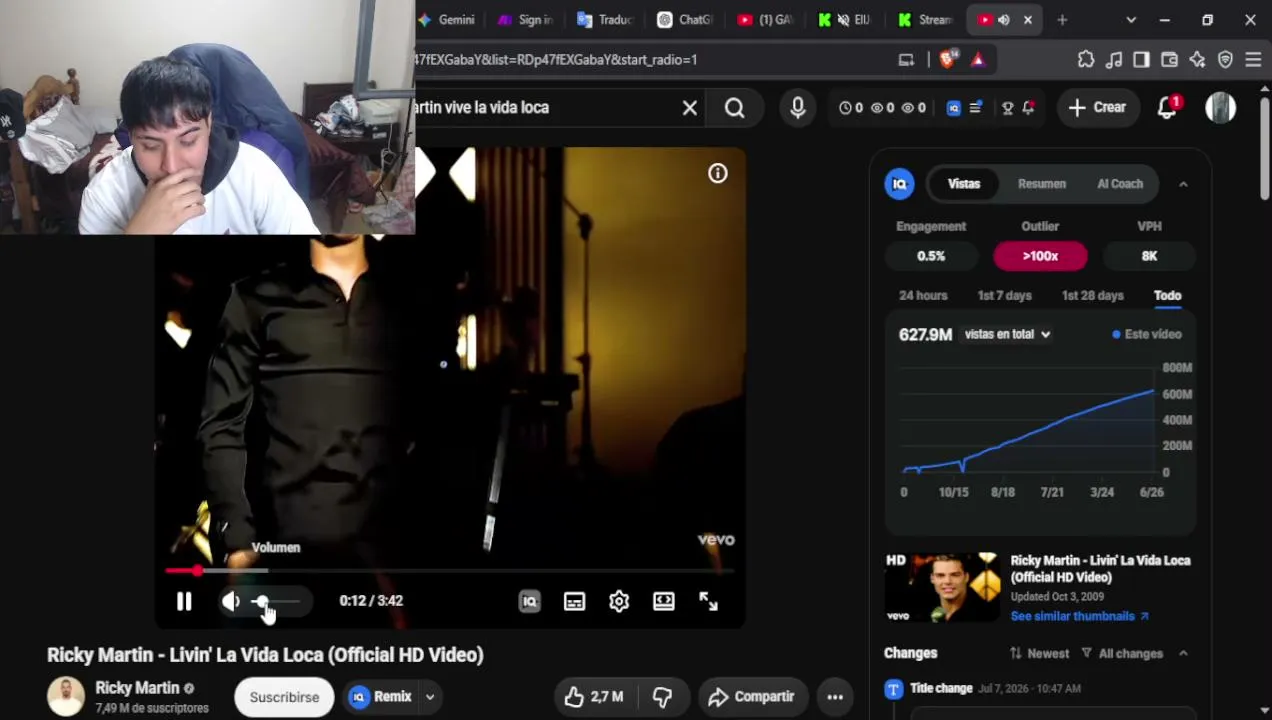
Task: Open See similar thumbnails link
Action: coord(1079,617)
